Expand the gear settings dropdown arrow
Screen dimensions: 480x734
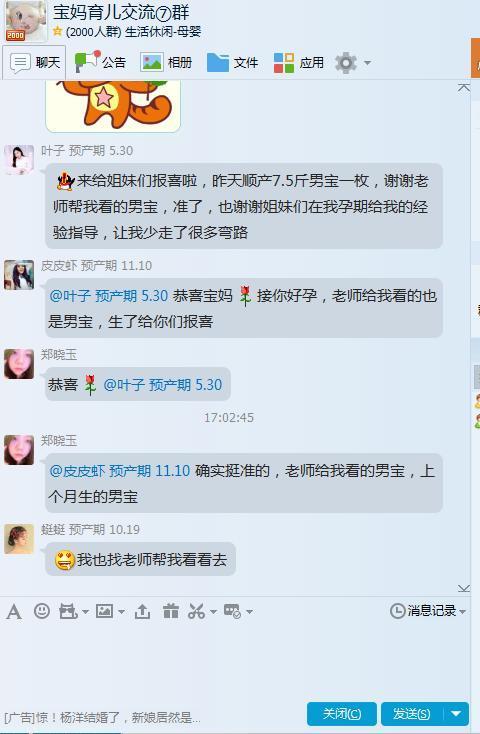coord(368,63)
